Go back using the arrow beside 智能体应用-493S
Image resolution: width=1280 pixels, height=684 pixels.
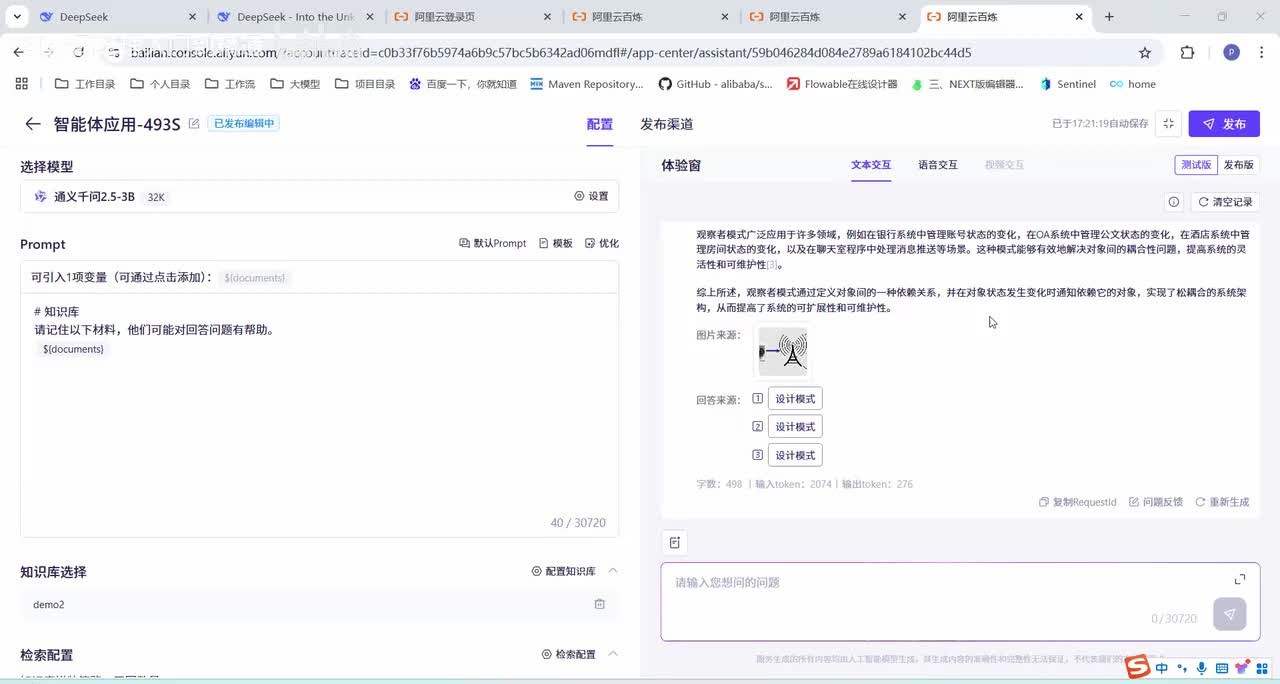point(33,124)
